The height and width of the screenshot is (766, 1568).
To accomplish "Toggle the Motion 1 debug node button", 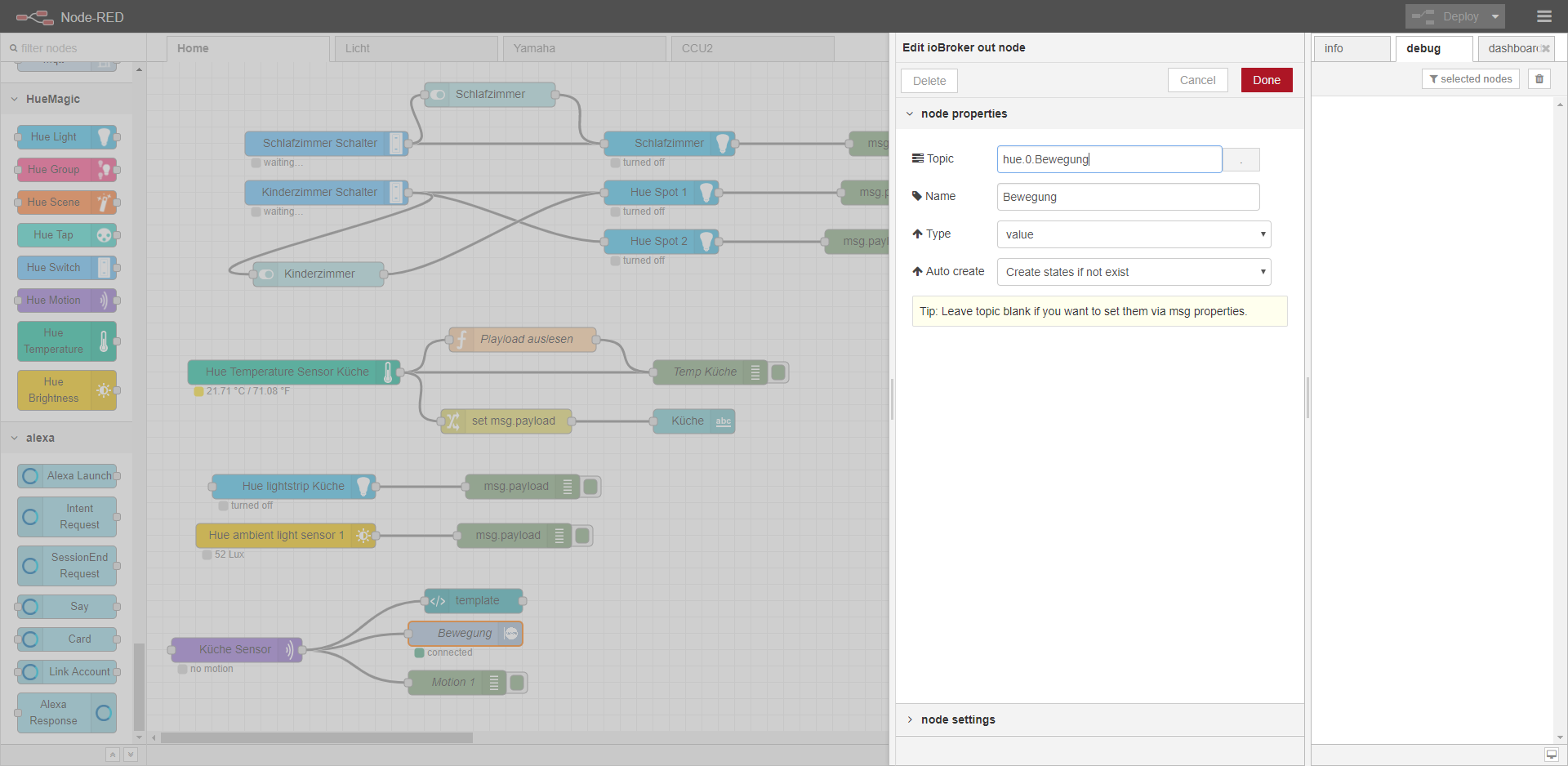I will coord(517,683).
